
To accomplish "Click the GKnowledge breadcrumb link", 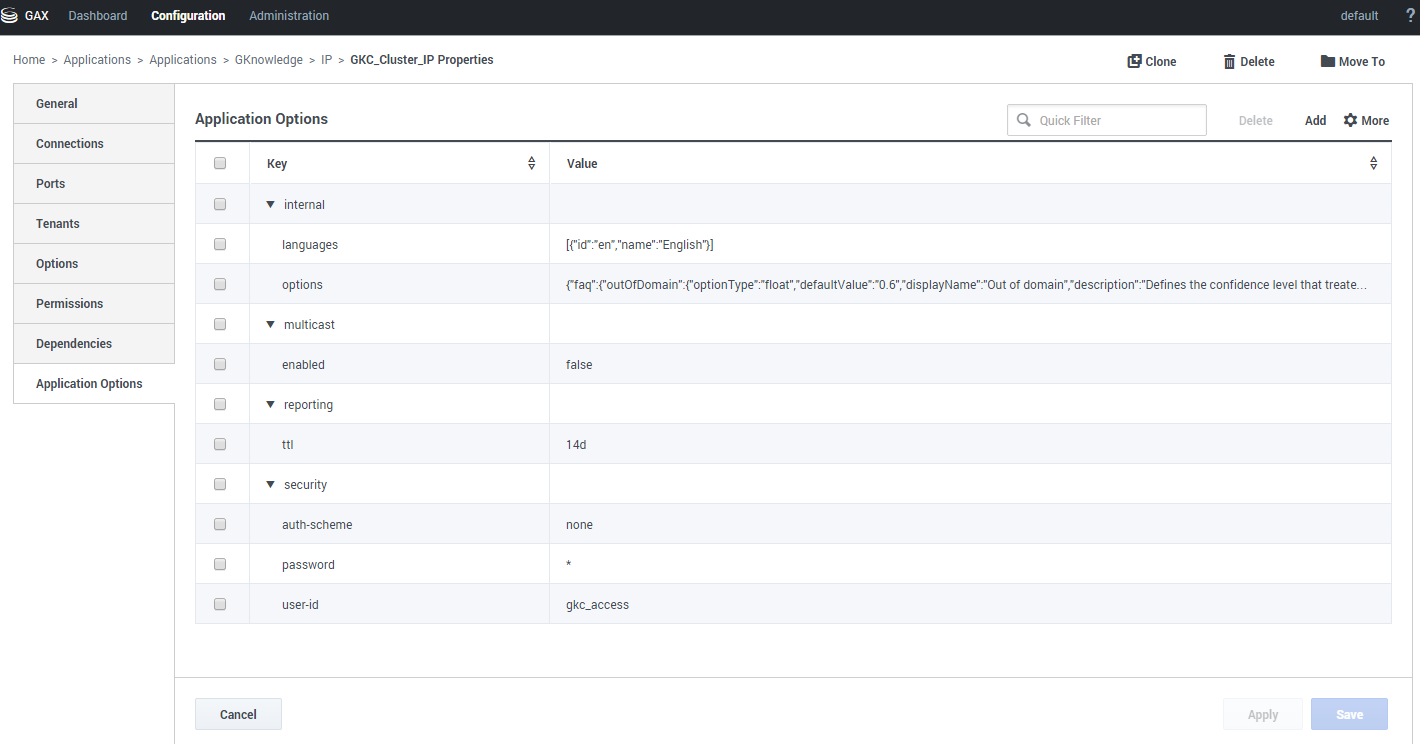I will pos(268,60).
